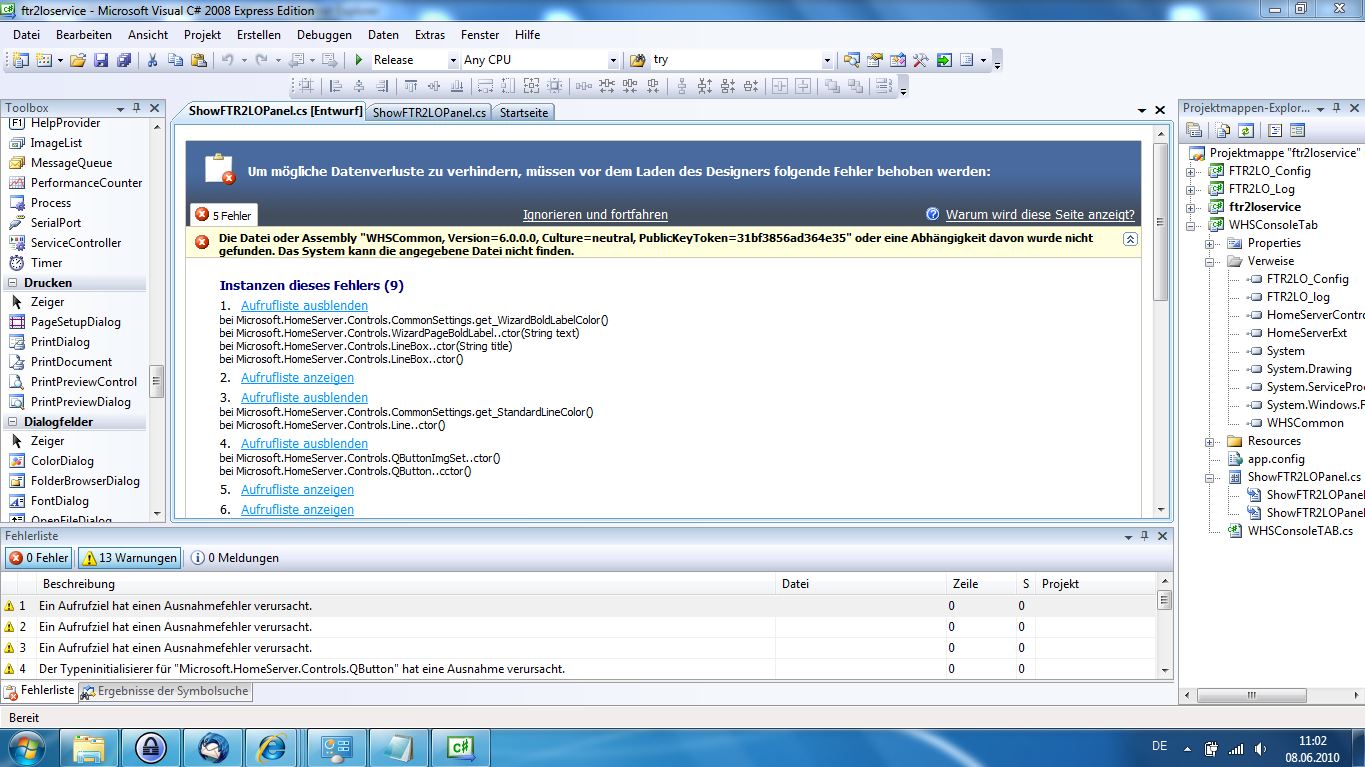Open the Extras menu
The height and width of the screenshot is (767, 1365).
430,34
